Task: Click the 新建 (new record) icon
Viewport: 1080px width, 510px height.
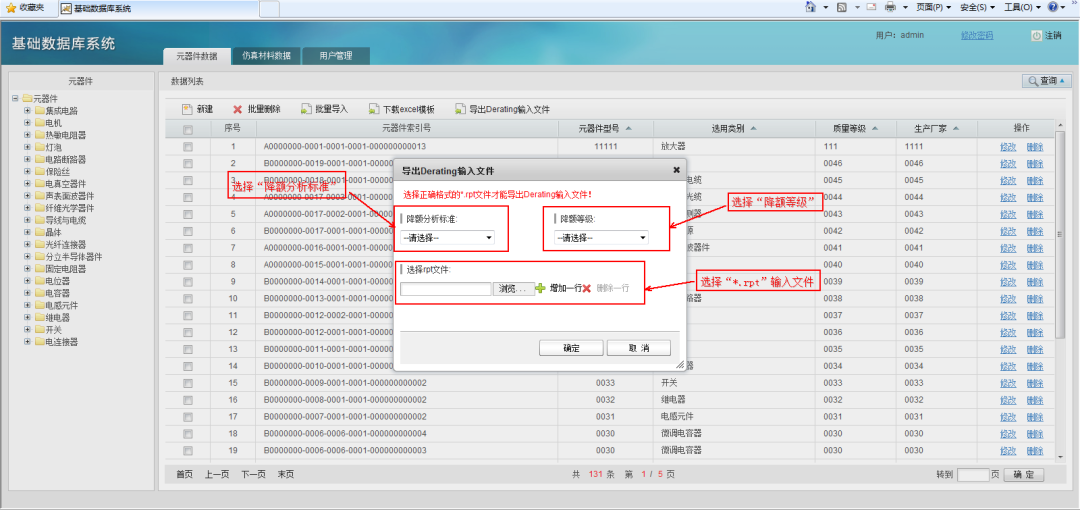Action: 187,109
